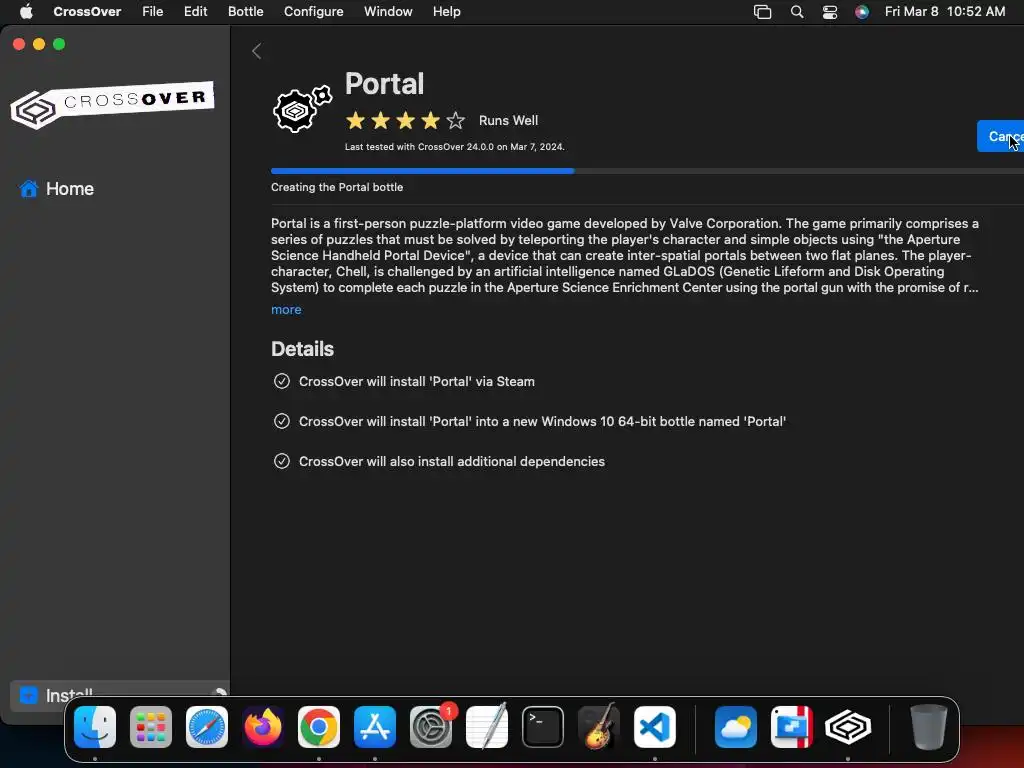Open the Help menu
Image resolution: width=1024 pixels, height=768 pixels.
(447, 12)
